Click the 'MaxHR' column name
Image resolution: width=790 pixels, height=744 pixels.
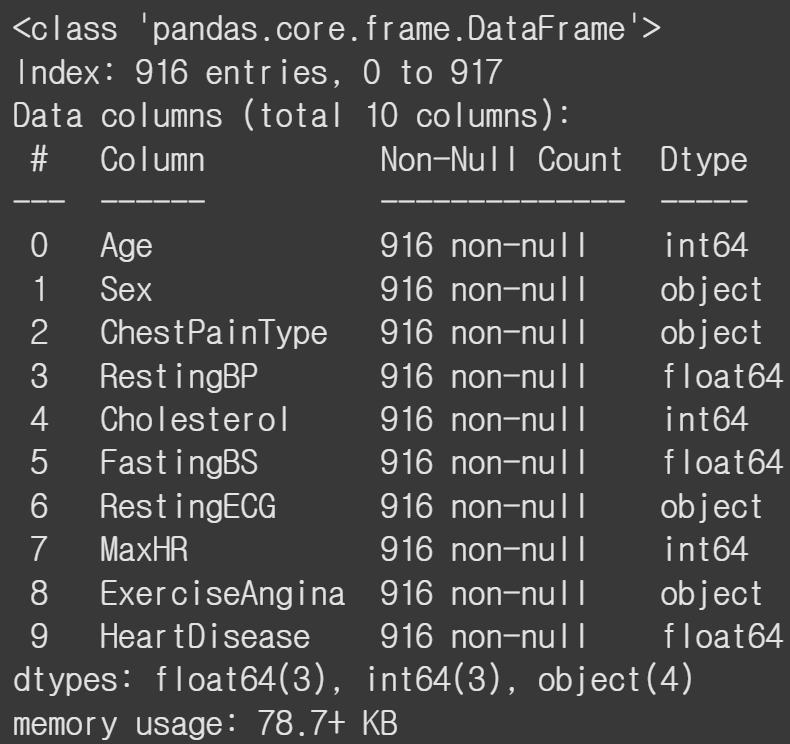(x=144, y=549)
